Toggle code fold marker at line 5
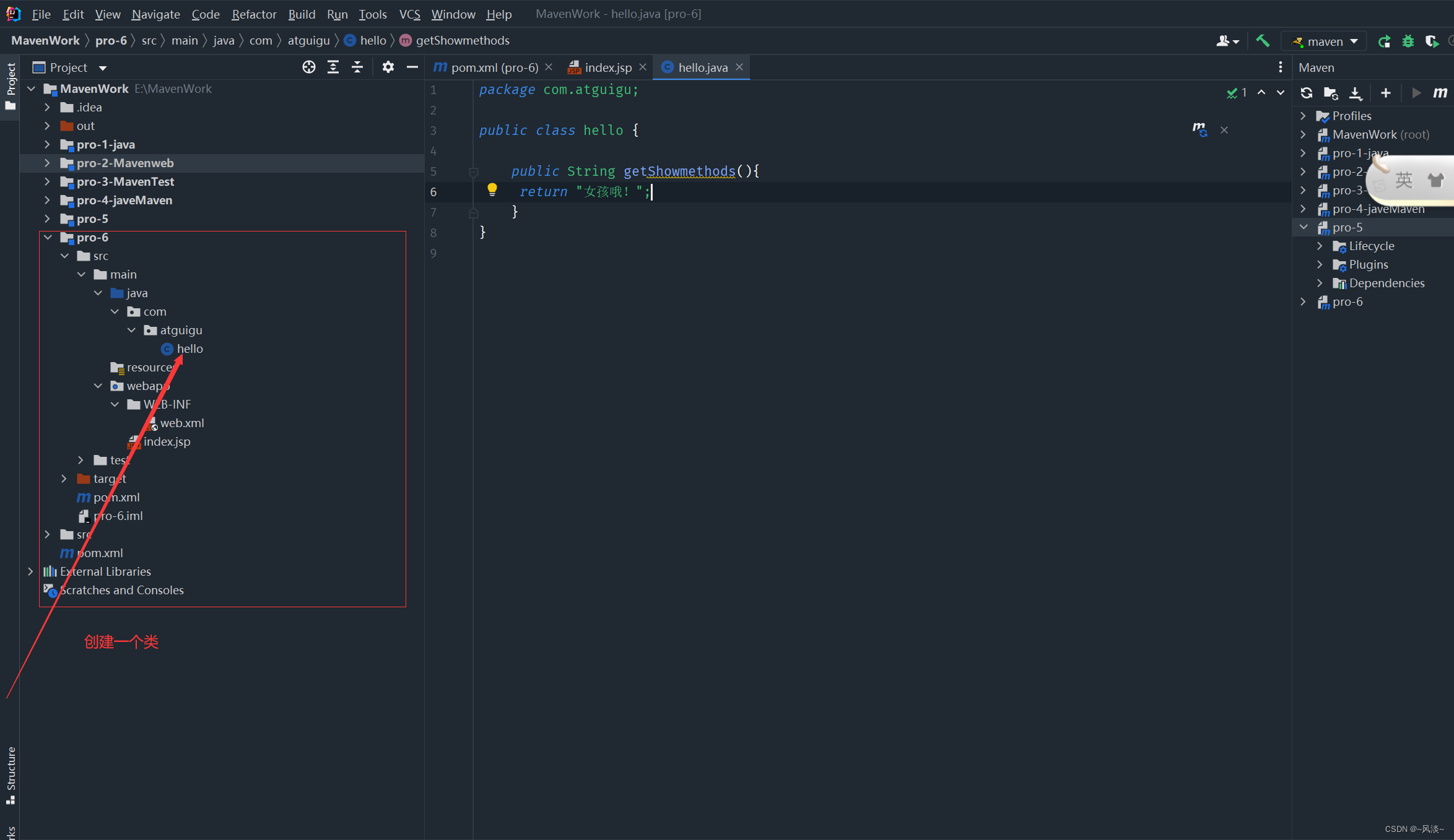 [x=474, y=171]
